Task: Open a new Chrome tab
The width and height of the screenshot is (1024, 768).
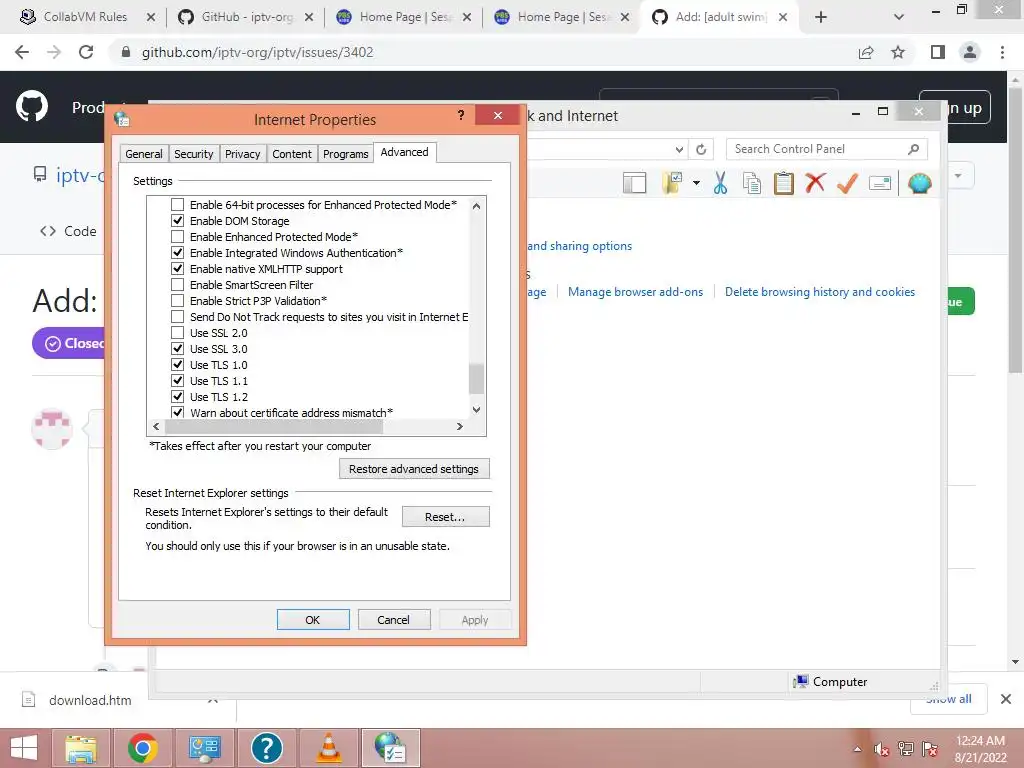Action: [821, 17]
